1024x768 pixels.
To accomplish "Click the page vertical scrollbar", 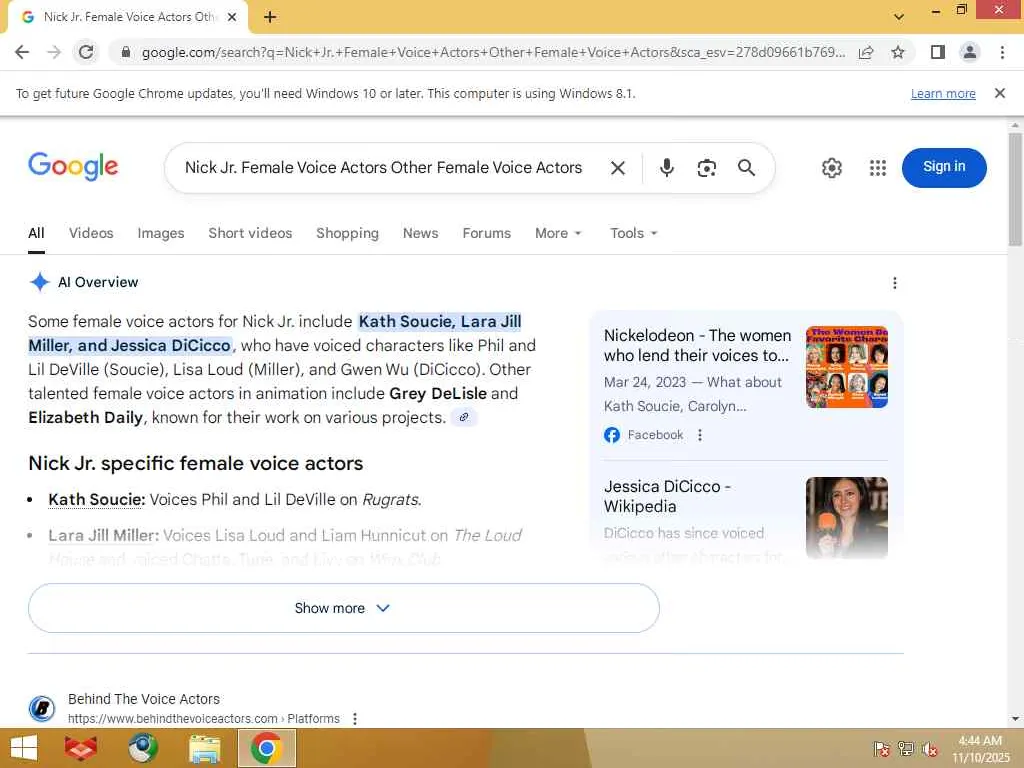I will pyautogui.click(x=1015, y=189).
